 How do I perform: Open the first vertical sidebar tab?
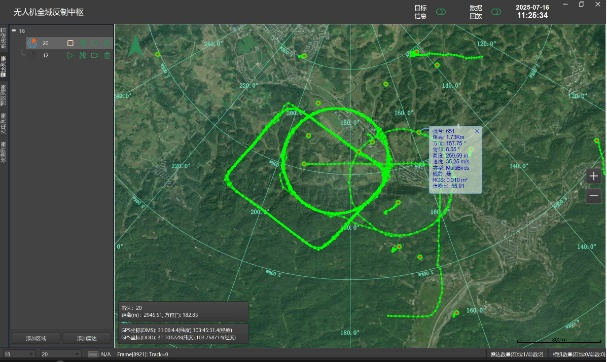pyautogui.click(x=3, y=38)
